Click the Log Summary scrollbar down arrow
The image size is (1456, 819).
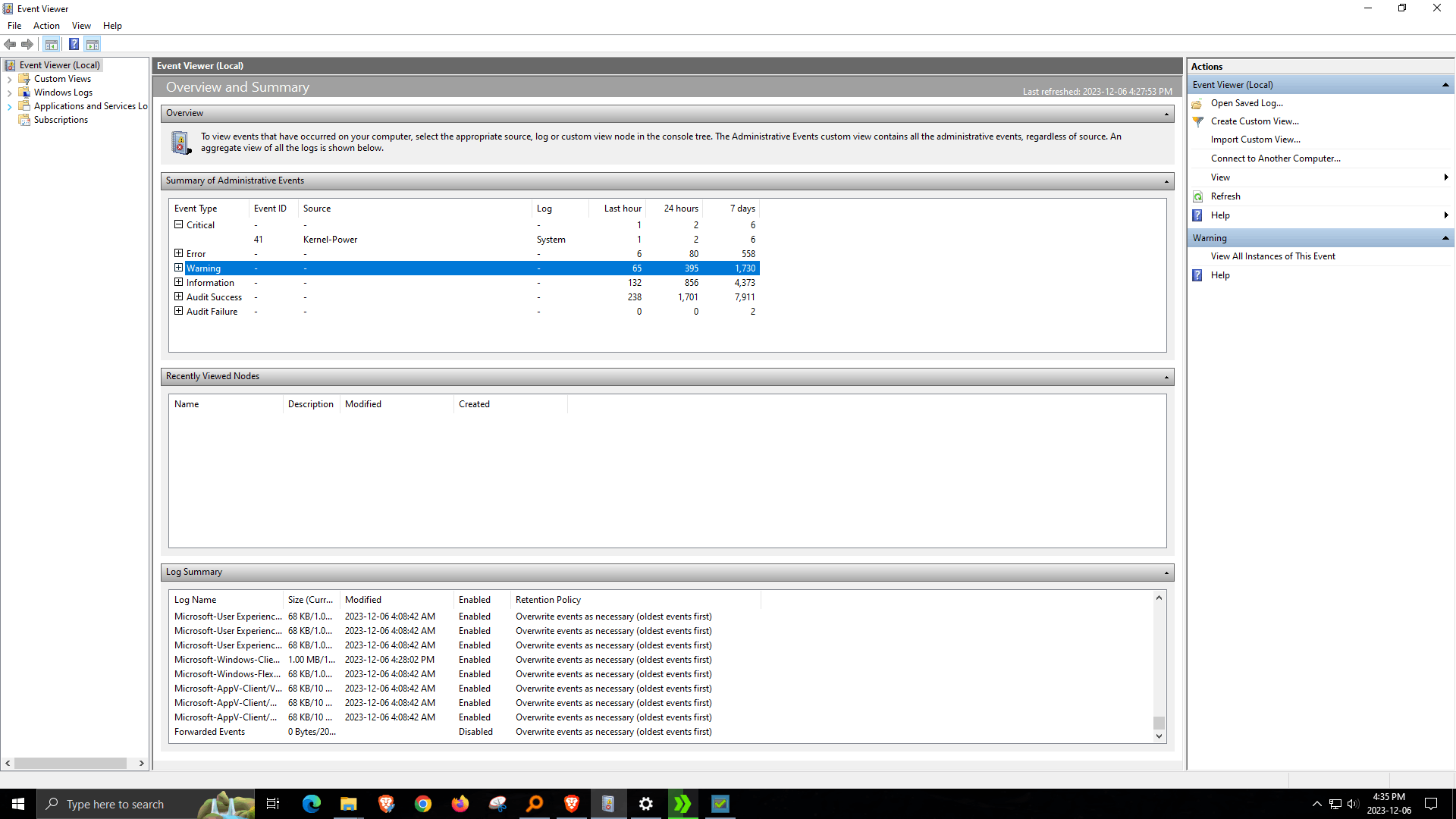click(1159, 736)
